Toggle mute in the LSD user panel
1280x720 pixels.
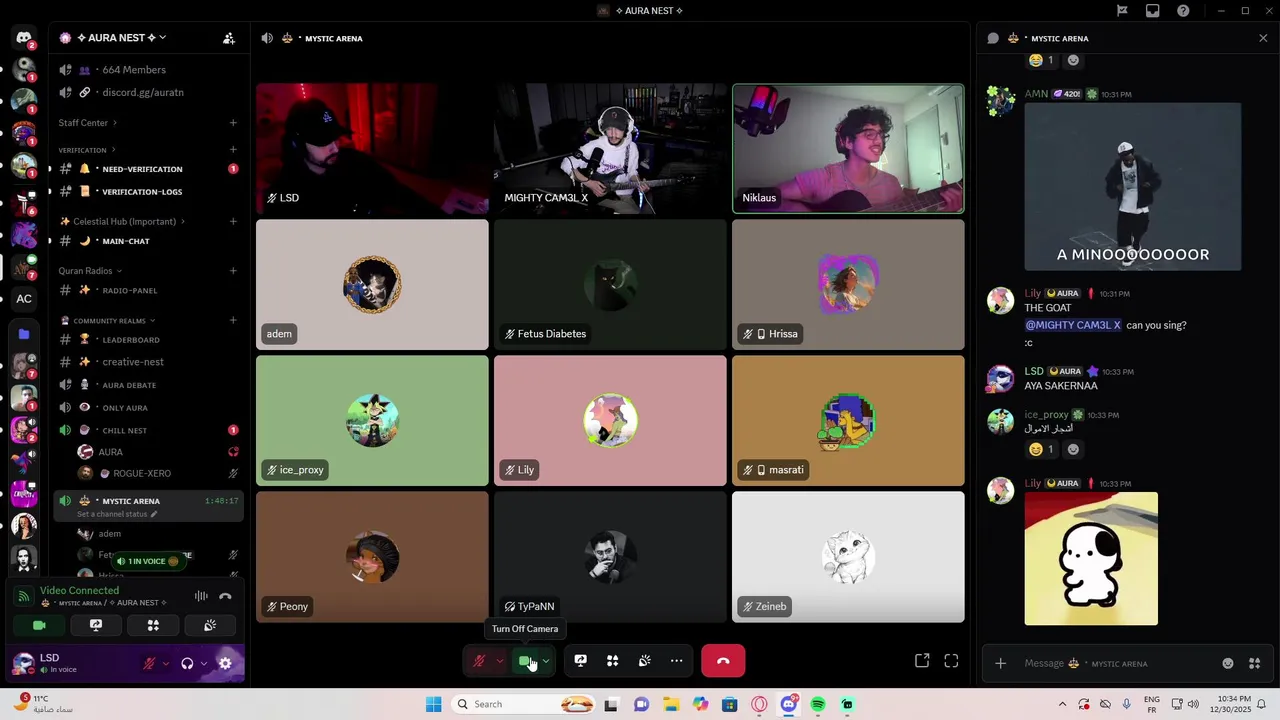(148, 663)
